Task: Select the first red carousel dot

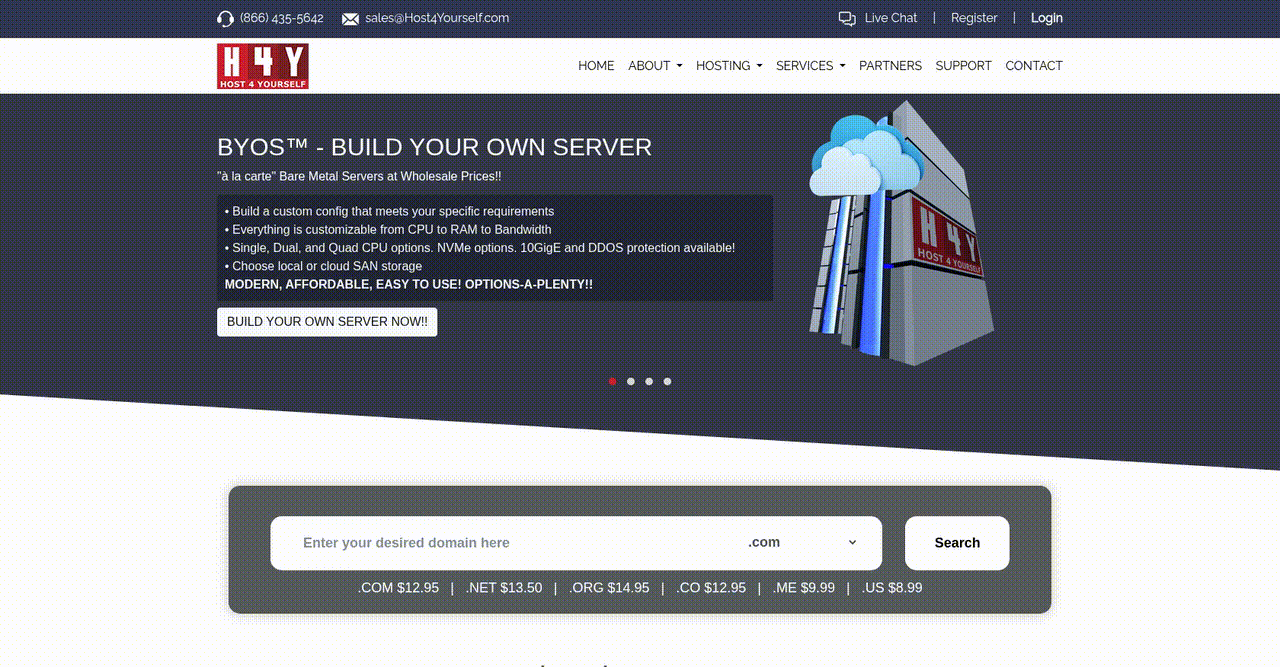Action: [612, 381]
